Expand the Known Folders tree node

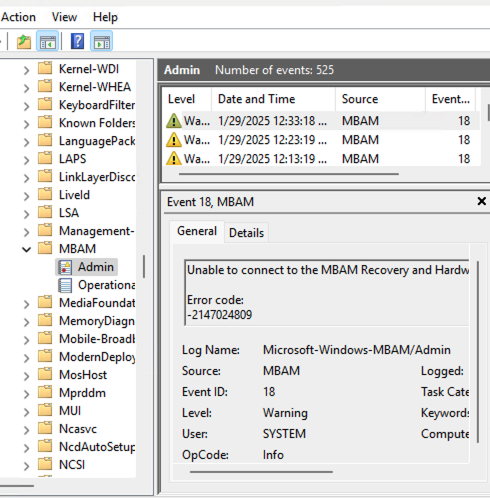[26, 124]
